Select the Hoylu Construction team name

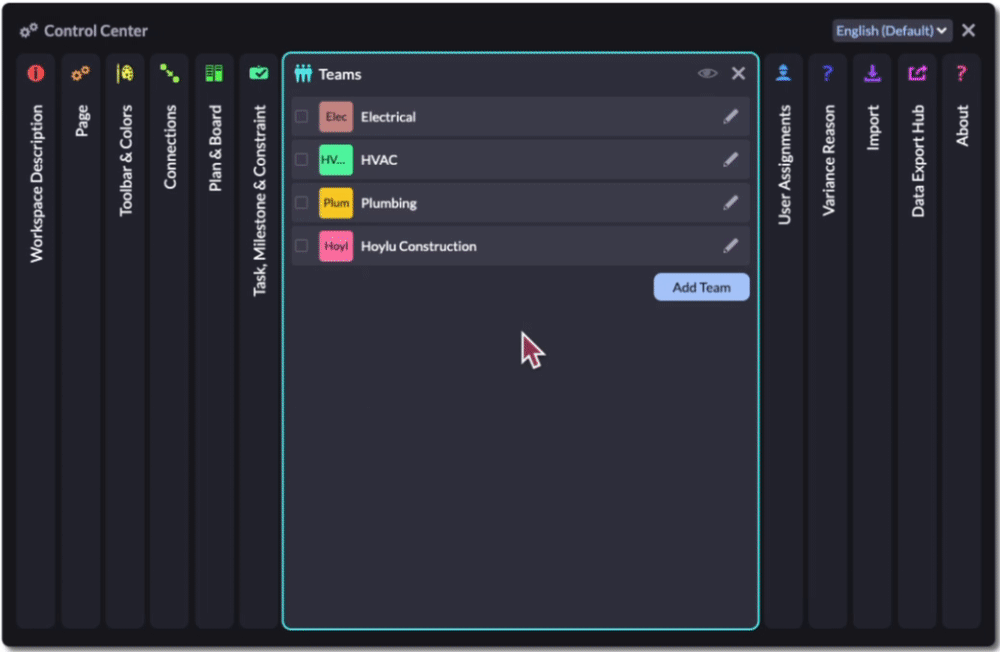418,246
